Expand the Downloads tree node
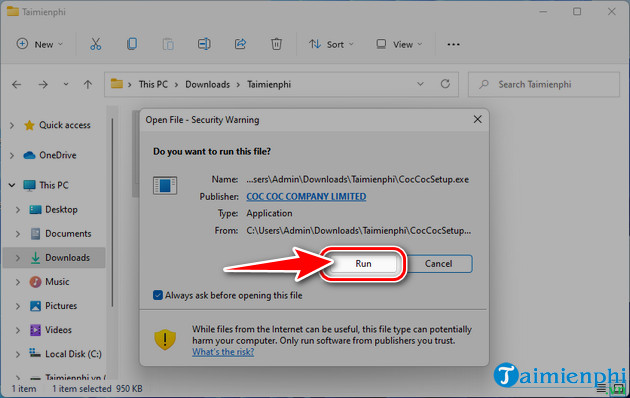 tap(18, 257)
